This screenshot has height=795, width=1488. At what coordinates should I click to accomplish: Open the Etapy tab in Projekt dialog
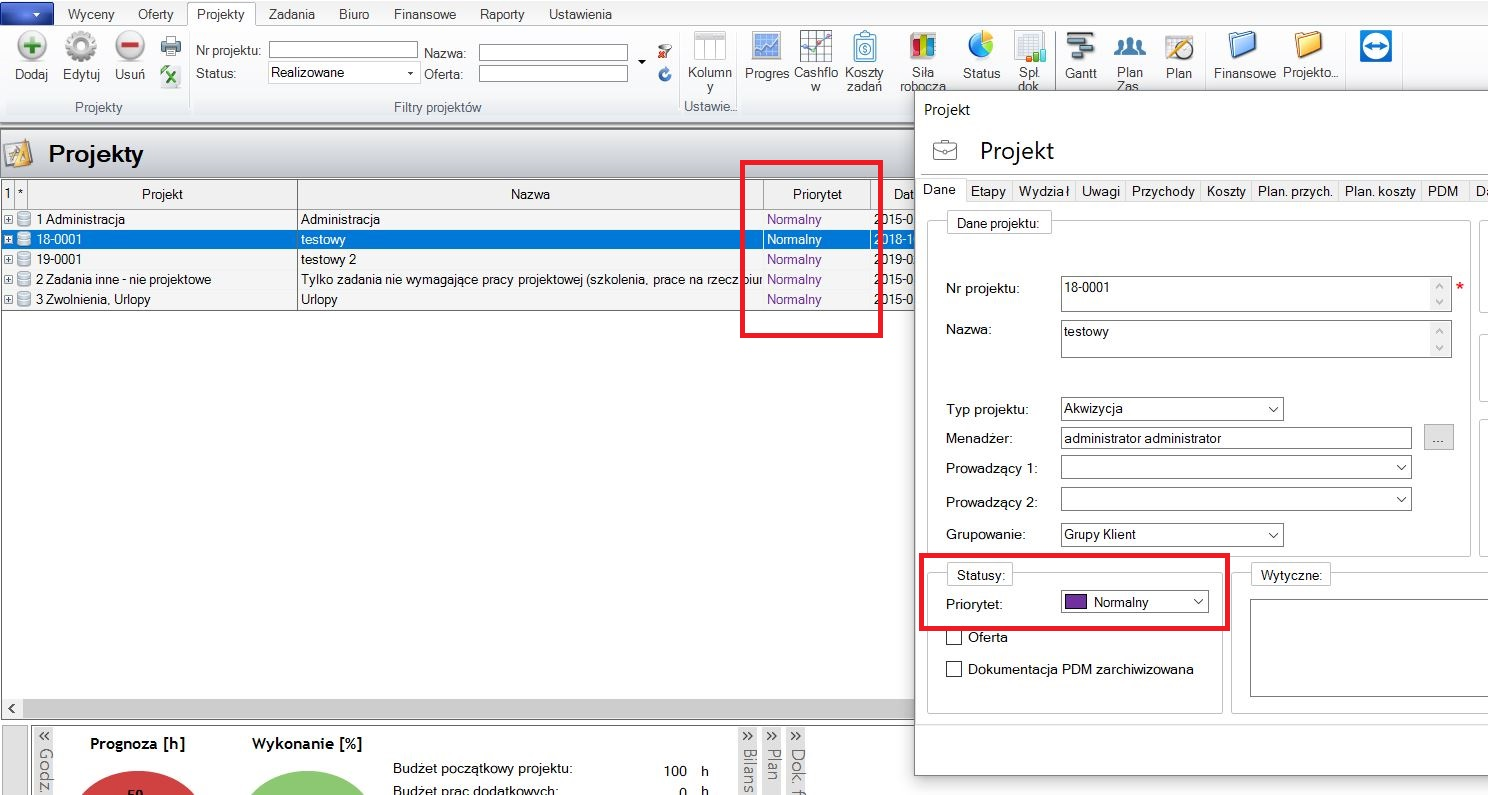click(x=988, y=191)
